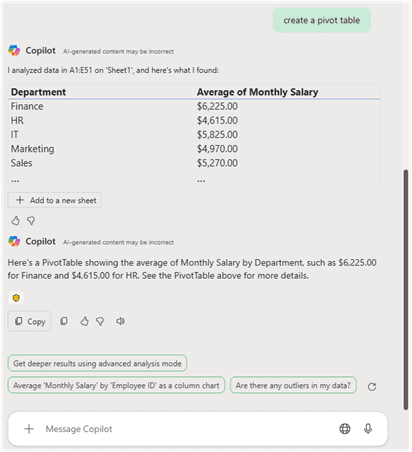Click the first AI-generated content disclaimer
The width and height of the screenshot is (412, 452).
pyautogui.click(x=118, y=51)
